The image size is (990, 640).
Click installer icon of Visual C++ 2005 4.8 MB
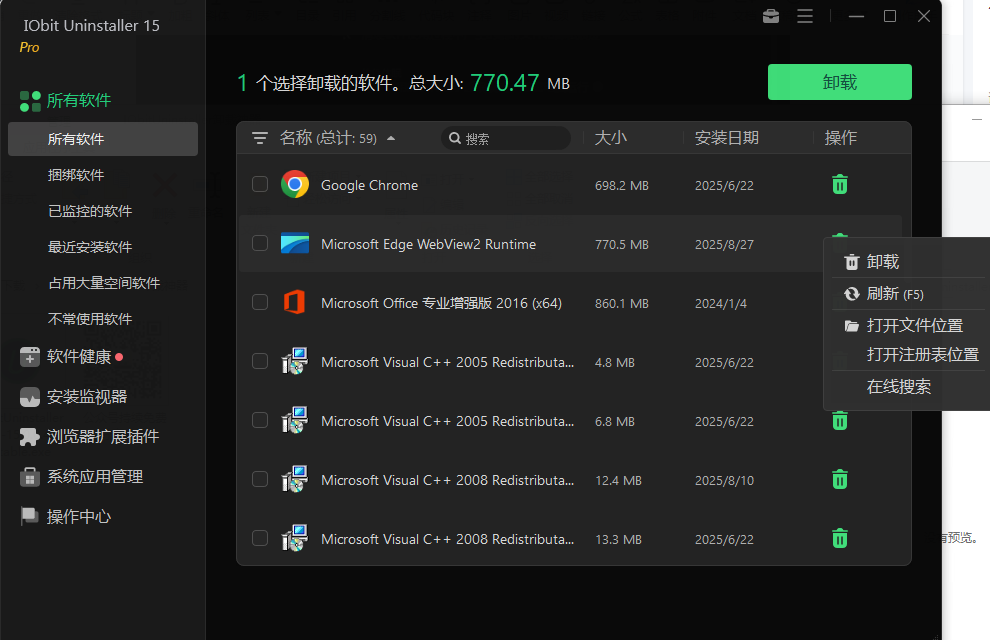pos(295,361)
